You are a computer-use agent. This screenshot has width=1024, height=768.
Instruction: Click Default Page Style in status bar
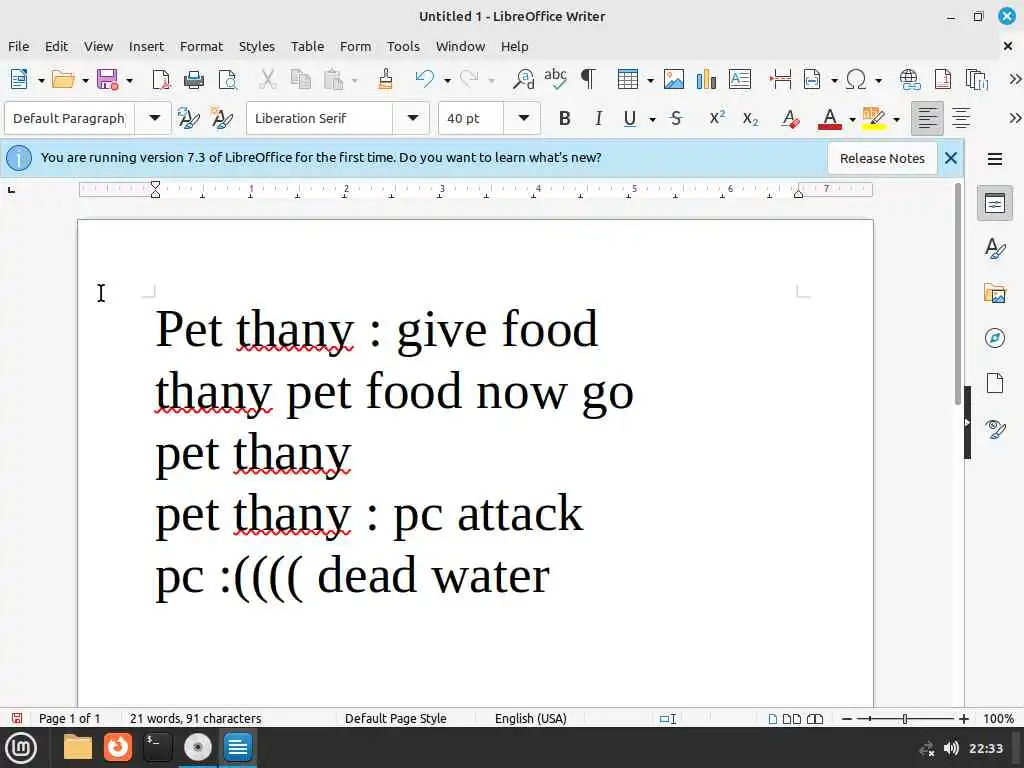click(x=396, y=718)
